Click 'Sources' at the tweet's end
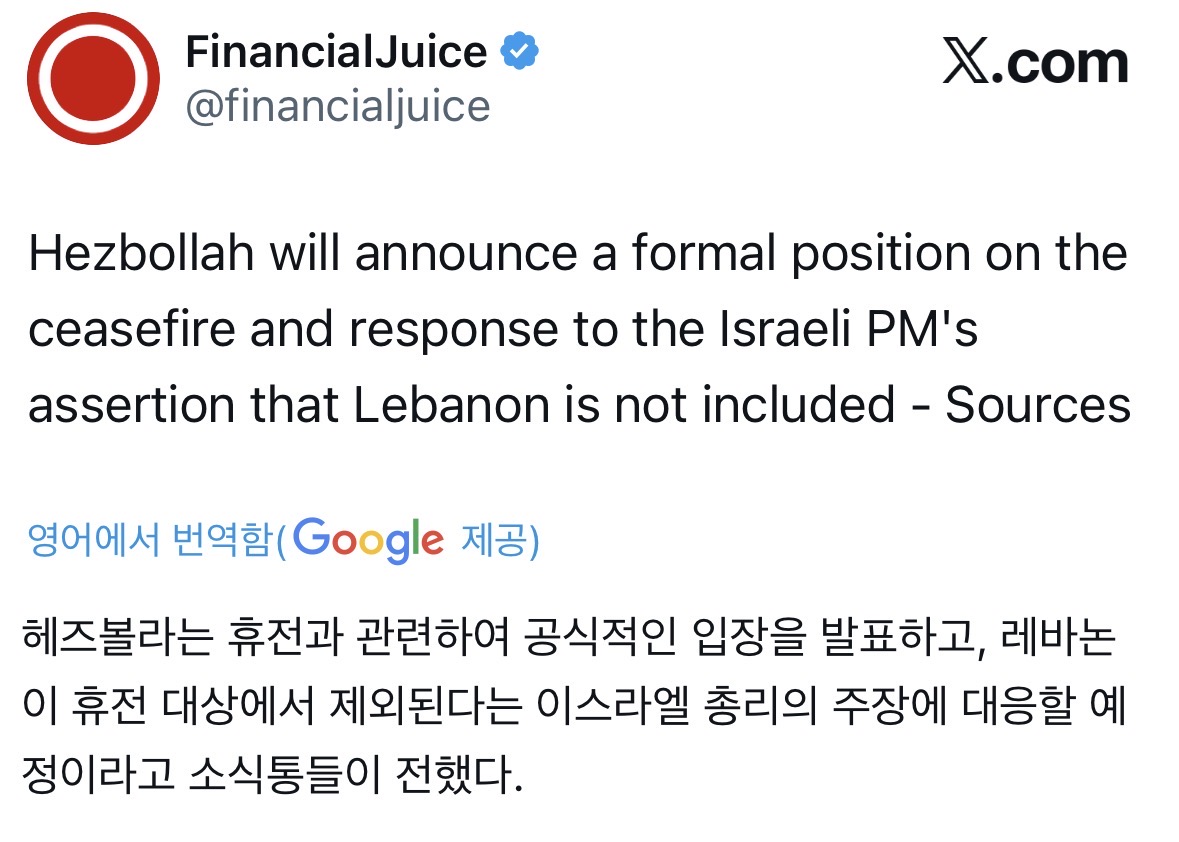 (x=1038, y=406)
